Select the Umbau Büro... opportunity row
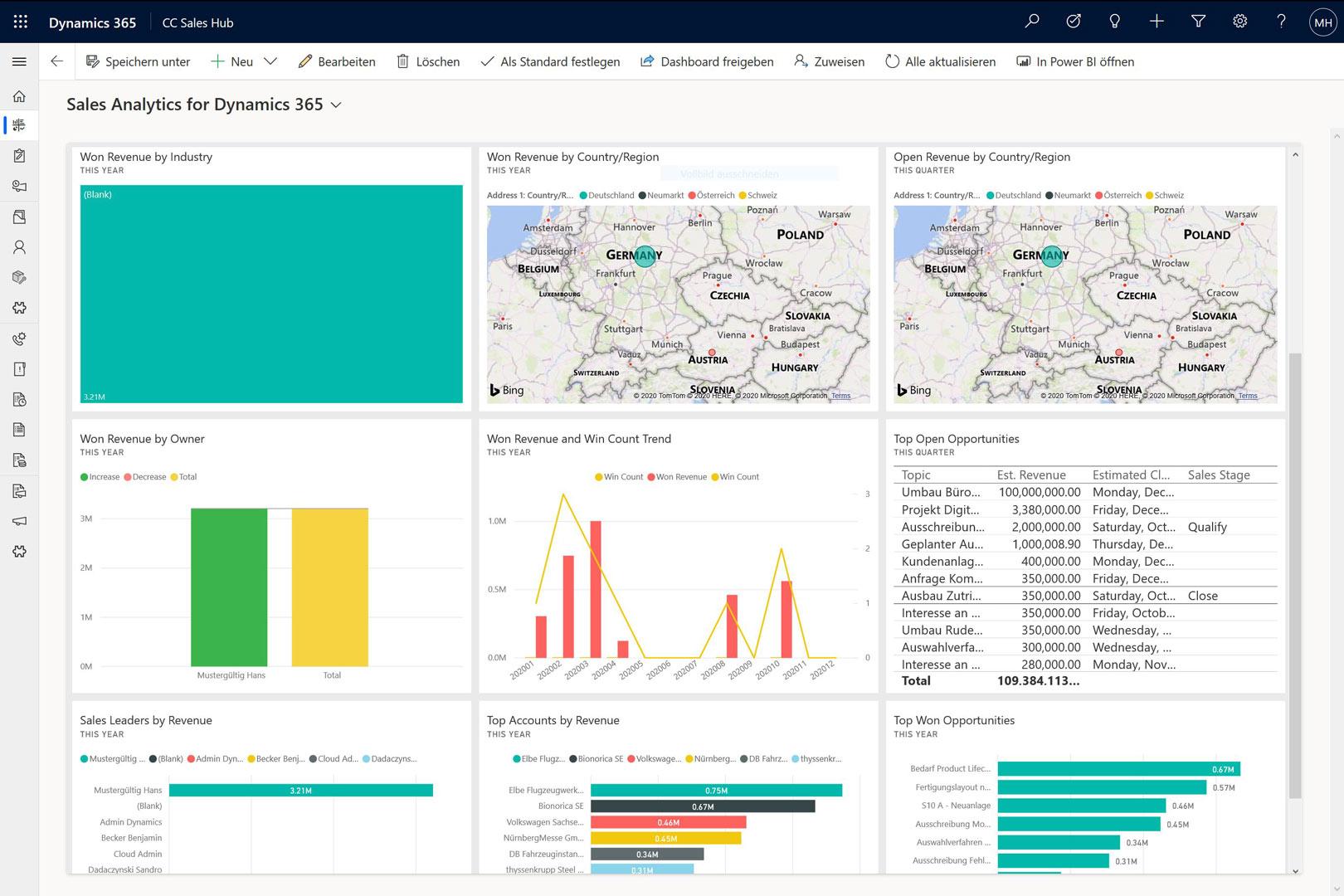This screenshot has width=1344, height=896. [x=1085, y=492]
